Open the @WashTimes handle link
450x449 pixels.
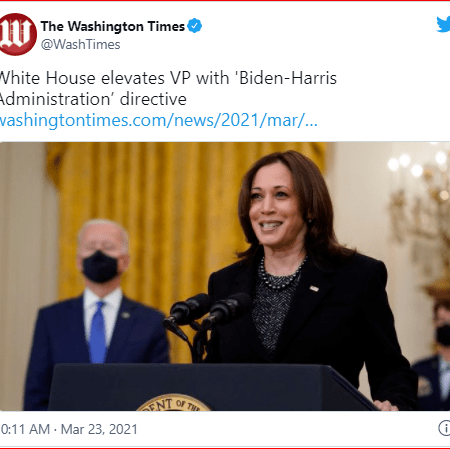pos(80,45)
